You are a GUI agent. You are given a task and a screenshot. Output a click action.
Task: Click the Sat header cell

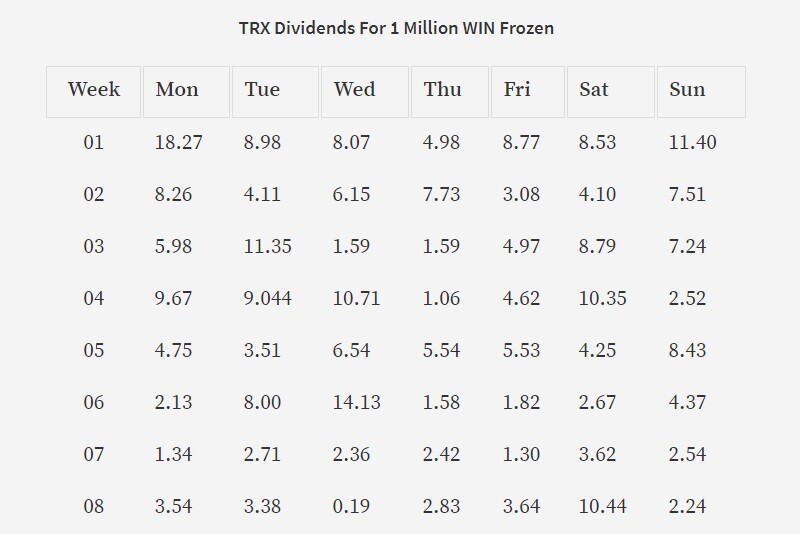[x=611, y=92]
